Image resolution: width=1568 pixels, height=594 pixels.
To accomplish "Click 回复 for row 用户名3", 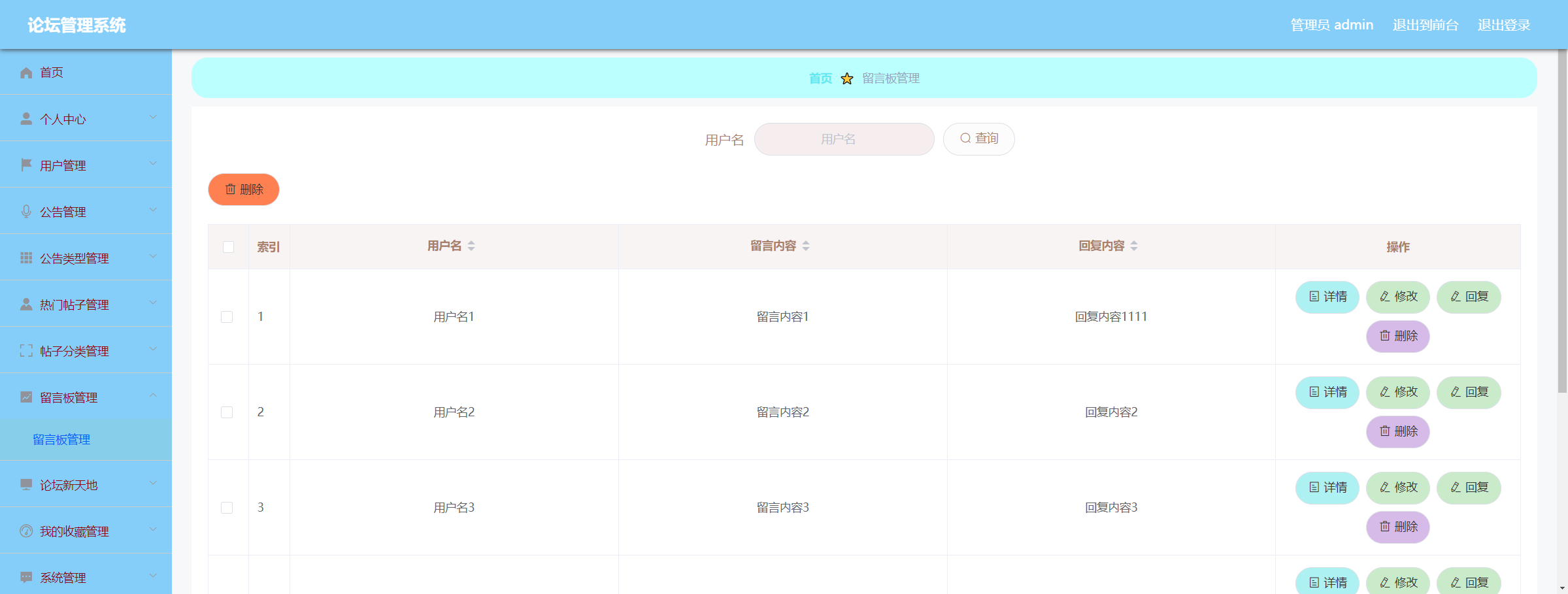I will pos(1469,488).
